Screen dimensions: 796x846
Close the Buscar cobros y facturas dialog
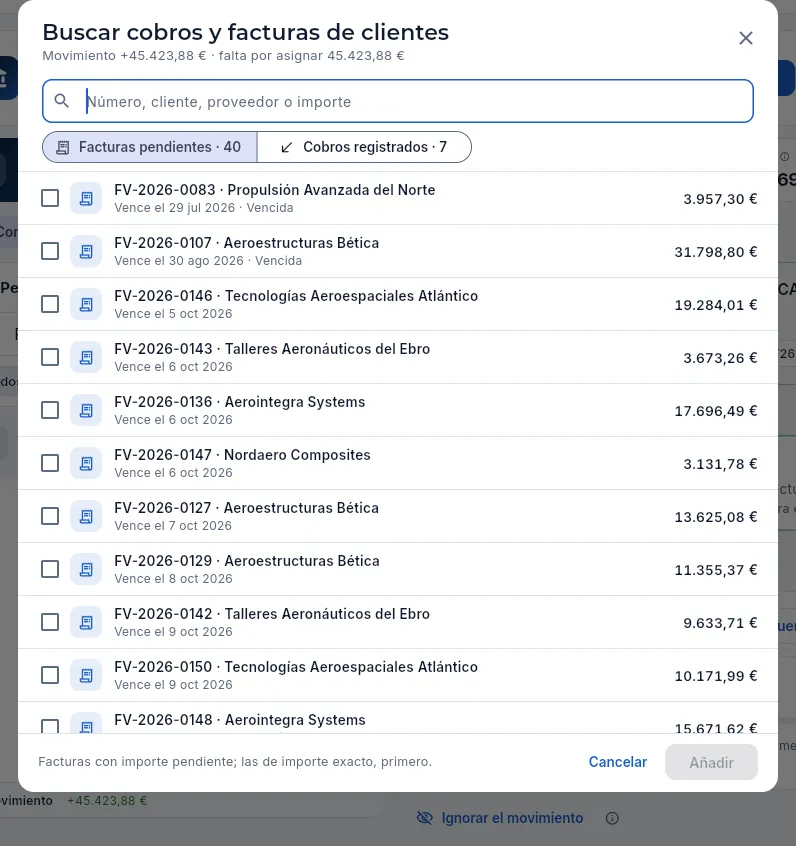click(745, 38)
